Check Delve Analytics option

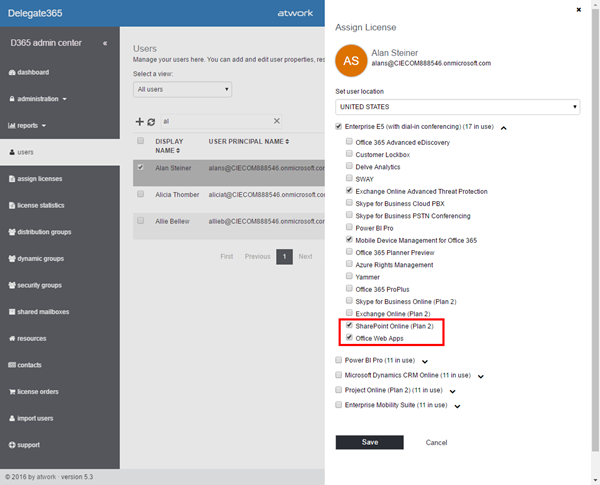coord(349,166)
